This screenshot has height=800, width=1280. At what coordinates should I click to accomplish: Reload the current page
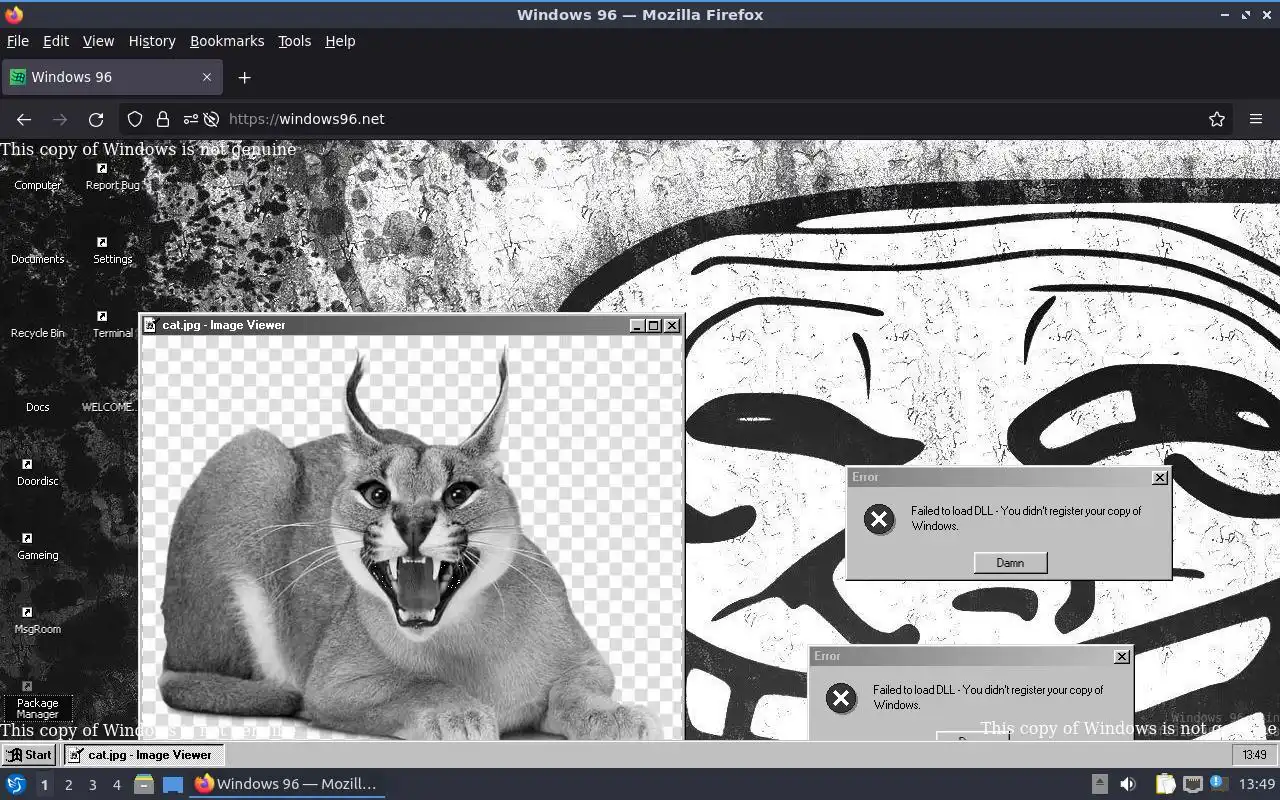click(x=96, y=119)
